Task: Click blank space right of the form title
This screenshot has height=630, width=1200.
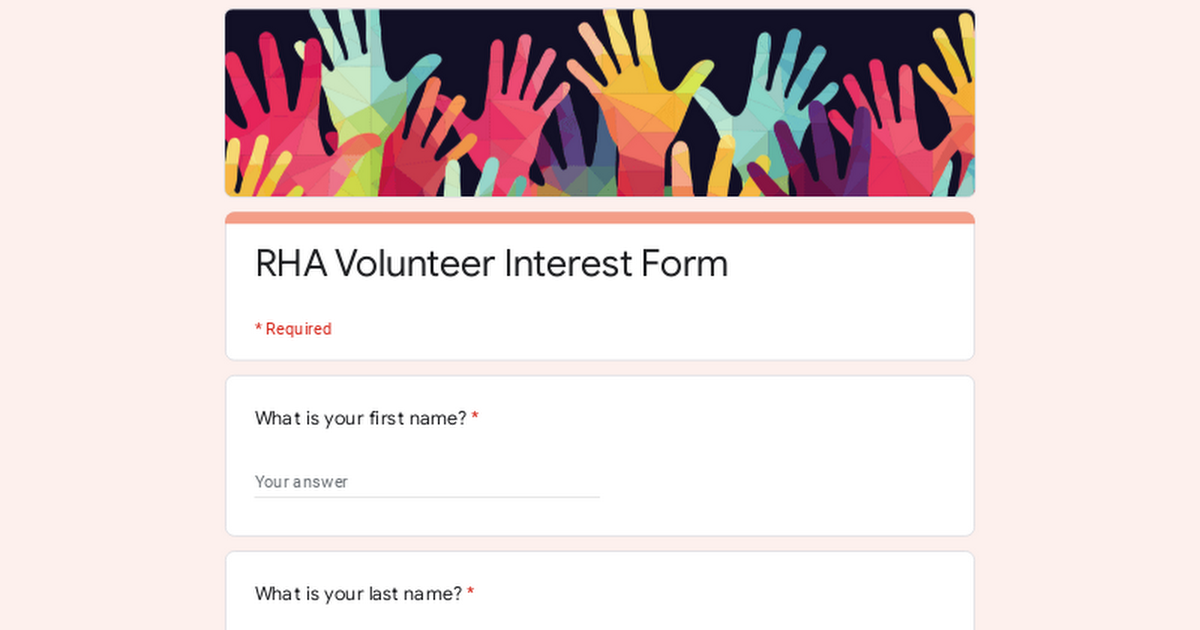Action: [850, 265]
